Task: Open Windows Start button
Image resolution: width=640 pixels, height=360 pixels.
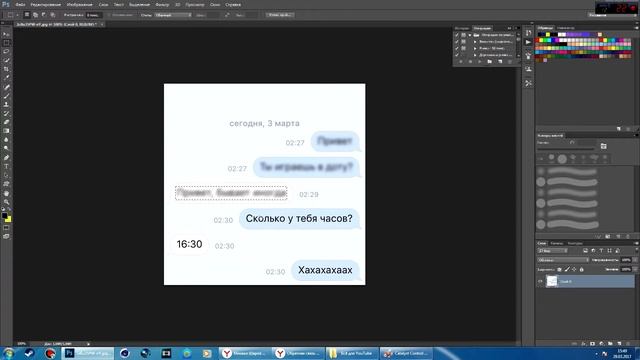Action: 8,353
